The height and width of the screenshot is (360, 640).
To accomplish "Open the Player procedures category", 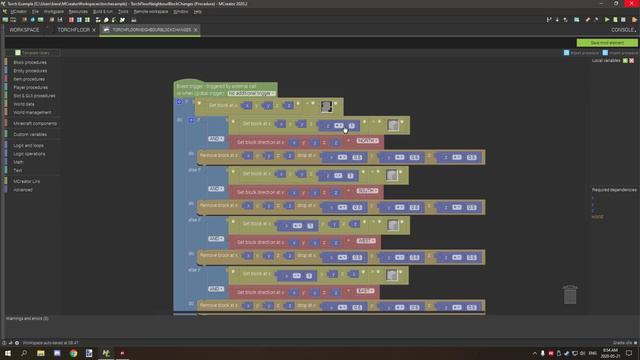I will (x=31, y=87).
